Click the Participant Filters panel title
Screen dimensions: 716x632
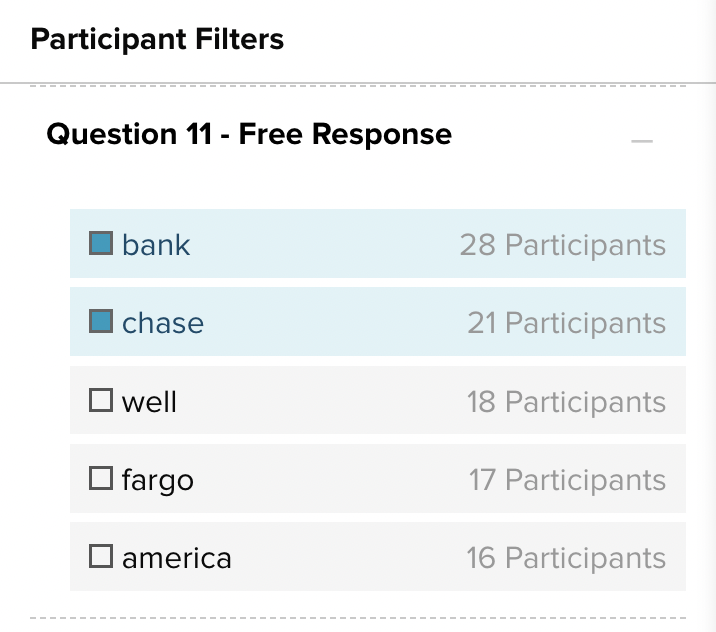(157, 40)
